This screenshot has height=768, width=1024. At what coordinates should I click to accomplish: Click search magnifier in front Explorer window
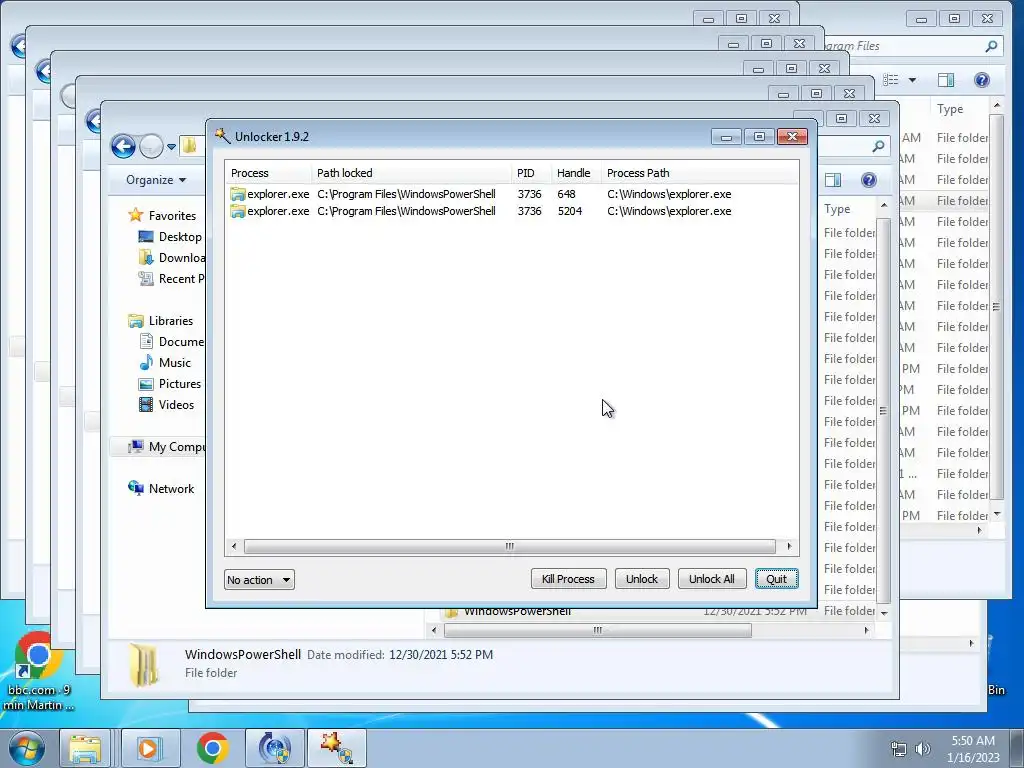tap(878, 146)
